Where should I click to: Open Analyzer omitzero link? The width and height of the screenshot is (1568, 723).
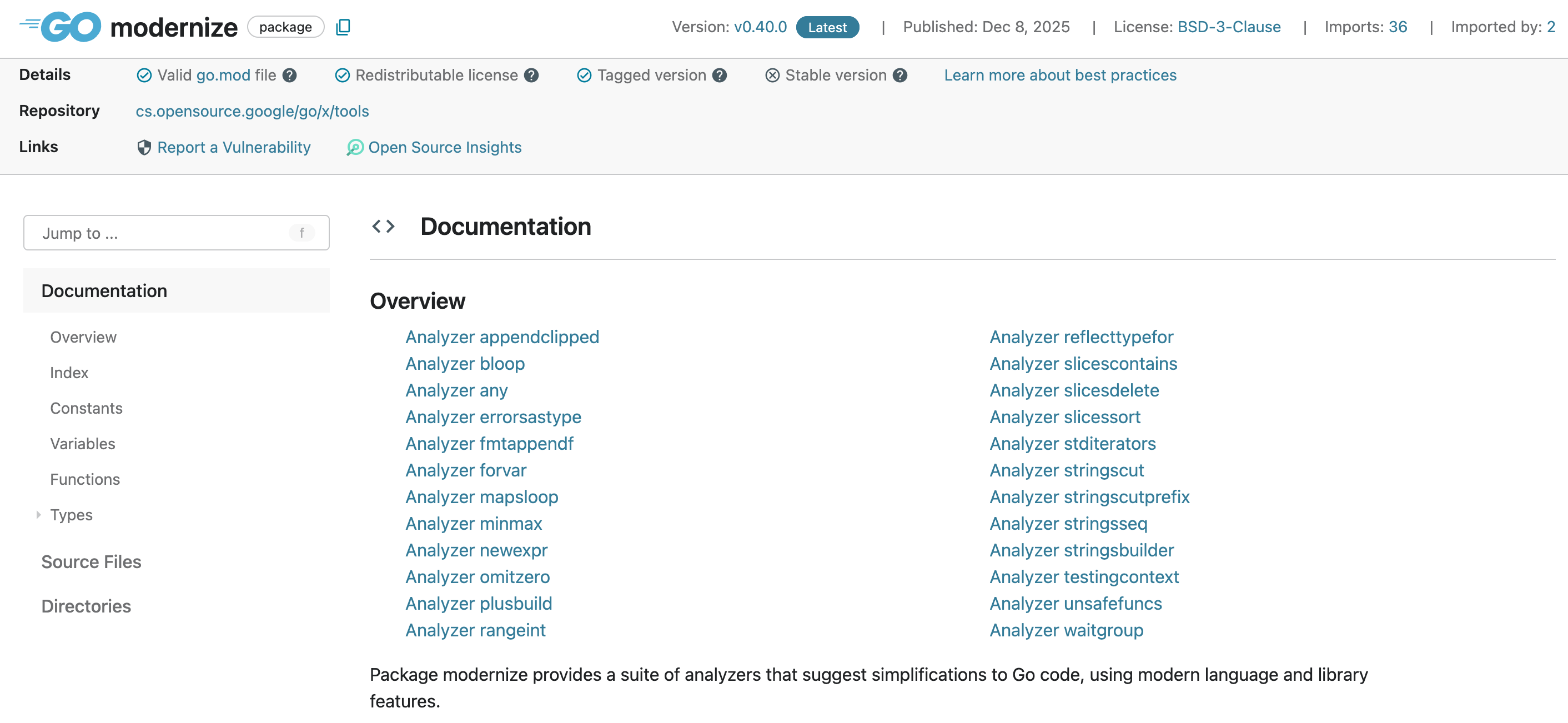[478, 577]
